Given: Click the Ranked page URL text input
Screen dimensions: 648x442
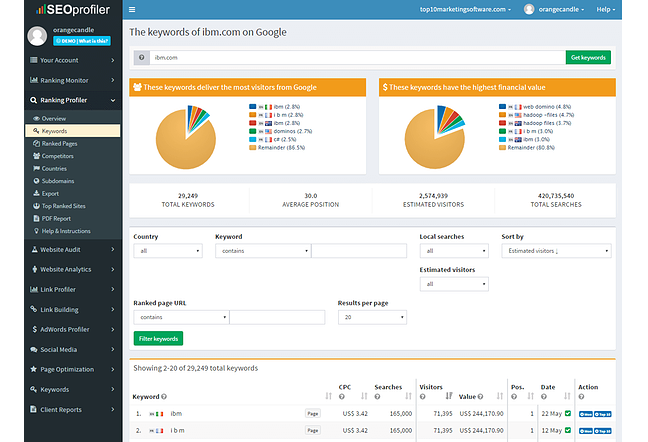Looking at the screenshot, I should pyautogui.click(x=277, y=317).
